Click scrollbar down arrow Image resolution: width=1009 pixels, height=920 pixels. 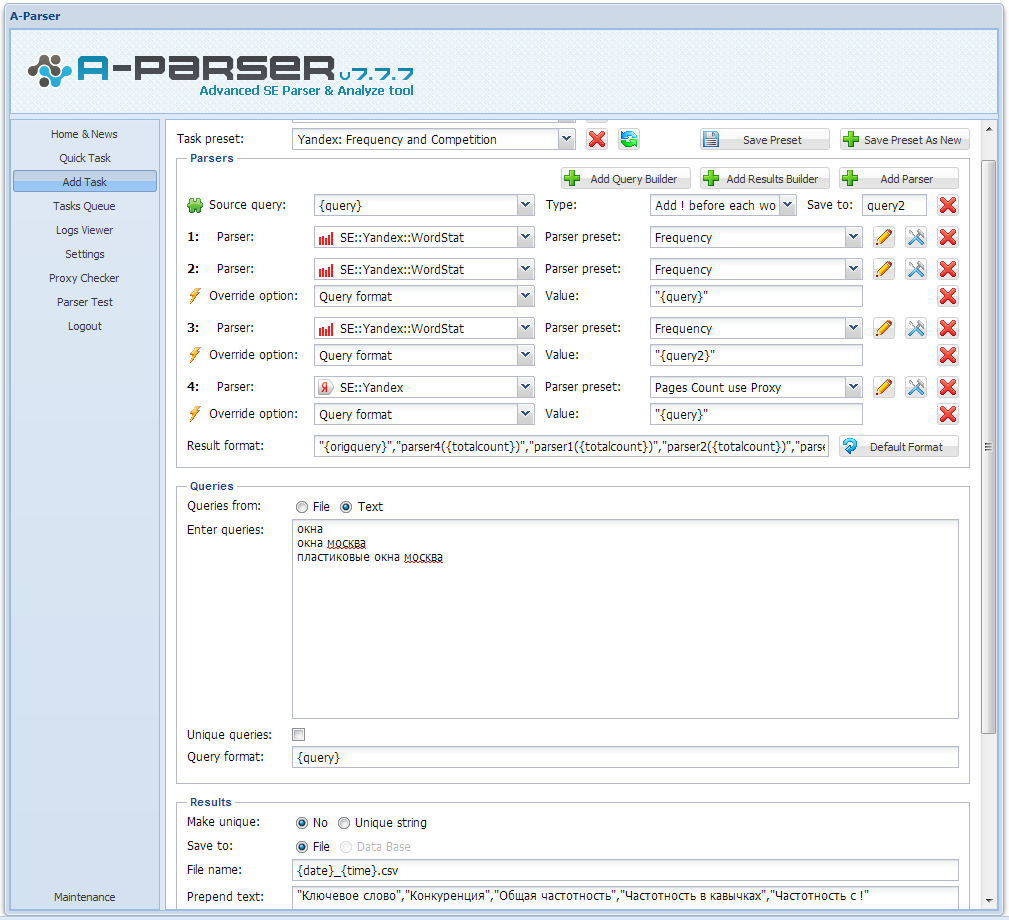[x=988, y=901]
